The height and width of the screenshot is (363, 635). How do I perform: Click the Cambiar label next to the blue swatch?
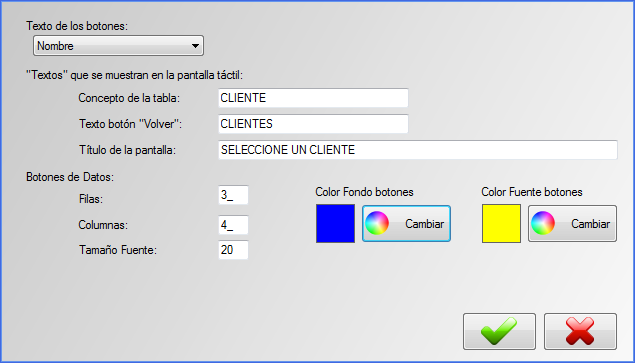point(424,224)
